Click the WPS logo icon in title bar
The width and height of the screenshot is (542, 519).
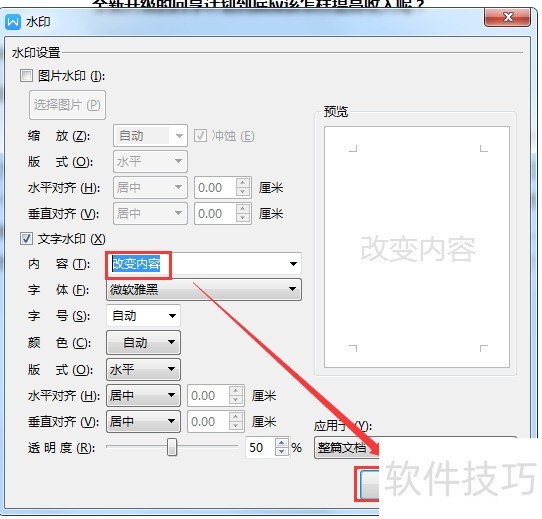coord(13,22)
